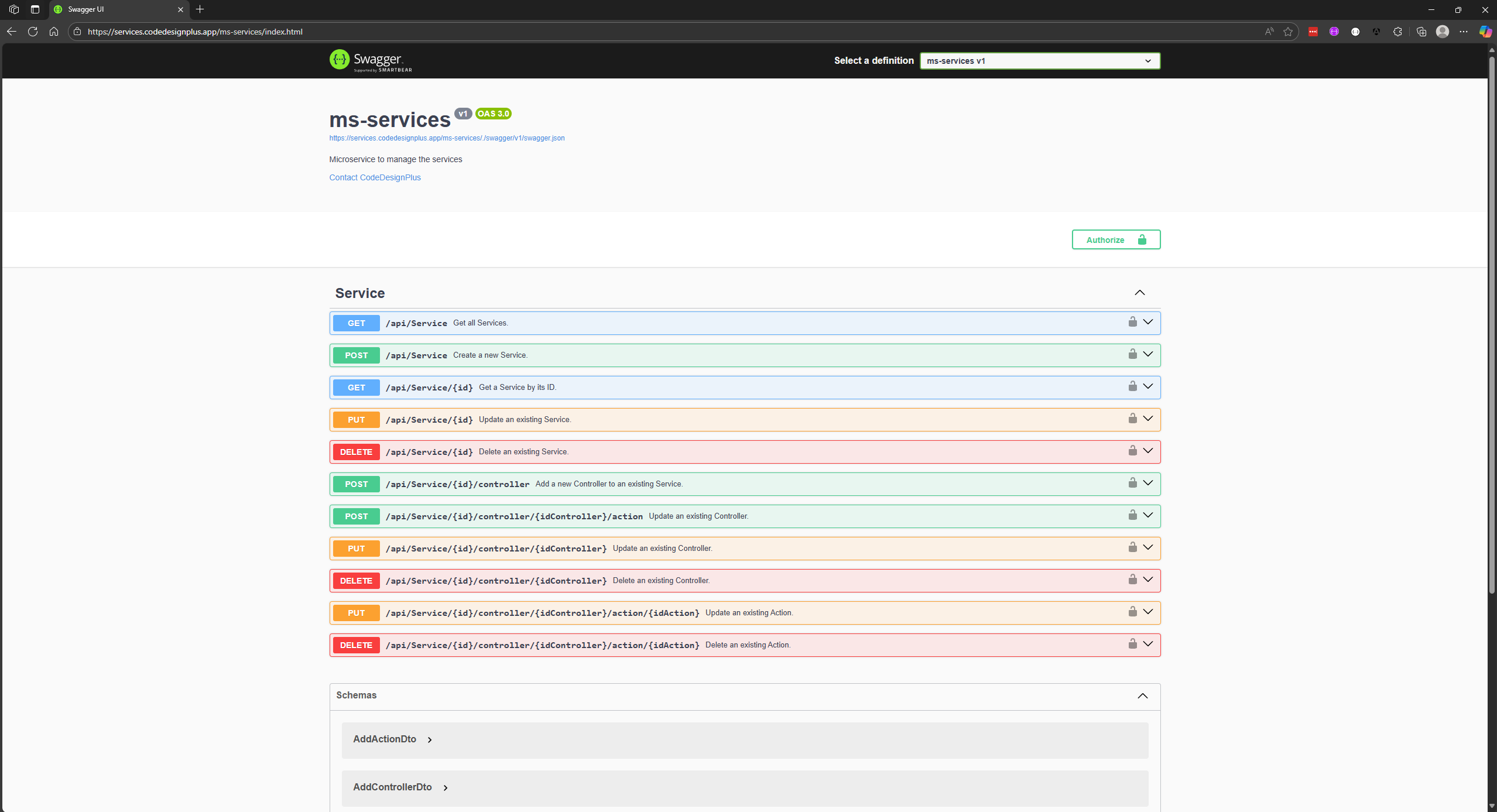This screenshot has height=812, width=1497.
Task: Click DELETE badge for Delete an existing Service
Action: click(x=356, y=452)
